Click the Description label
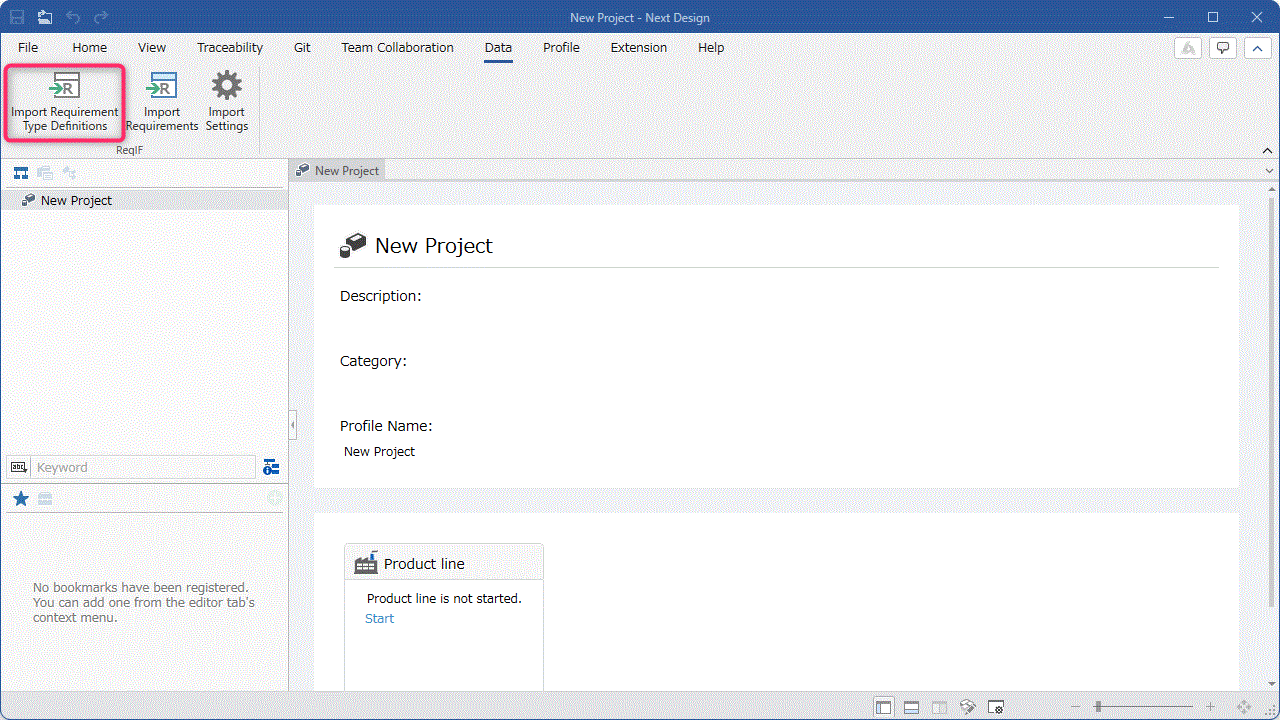The image size is (1280, 720). 380,296
